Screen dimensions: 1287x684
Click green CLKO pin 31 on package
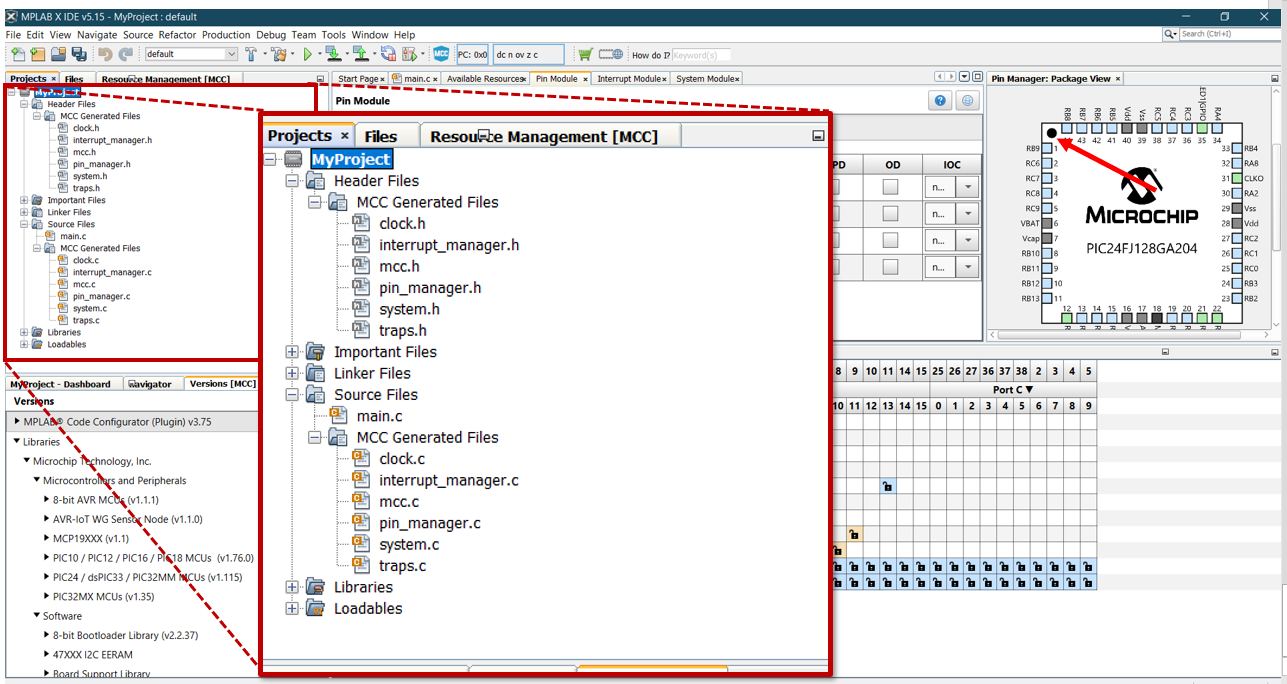1237,178
